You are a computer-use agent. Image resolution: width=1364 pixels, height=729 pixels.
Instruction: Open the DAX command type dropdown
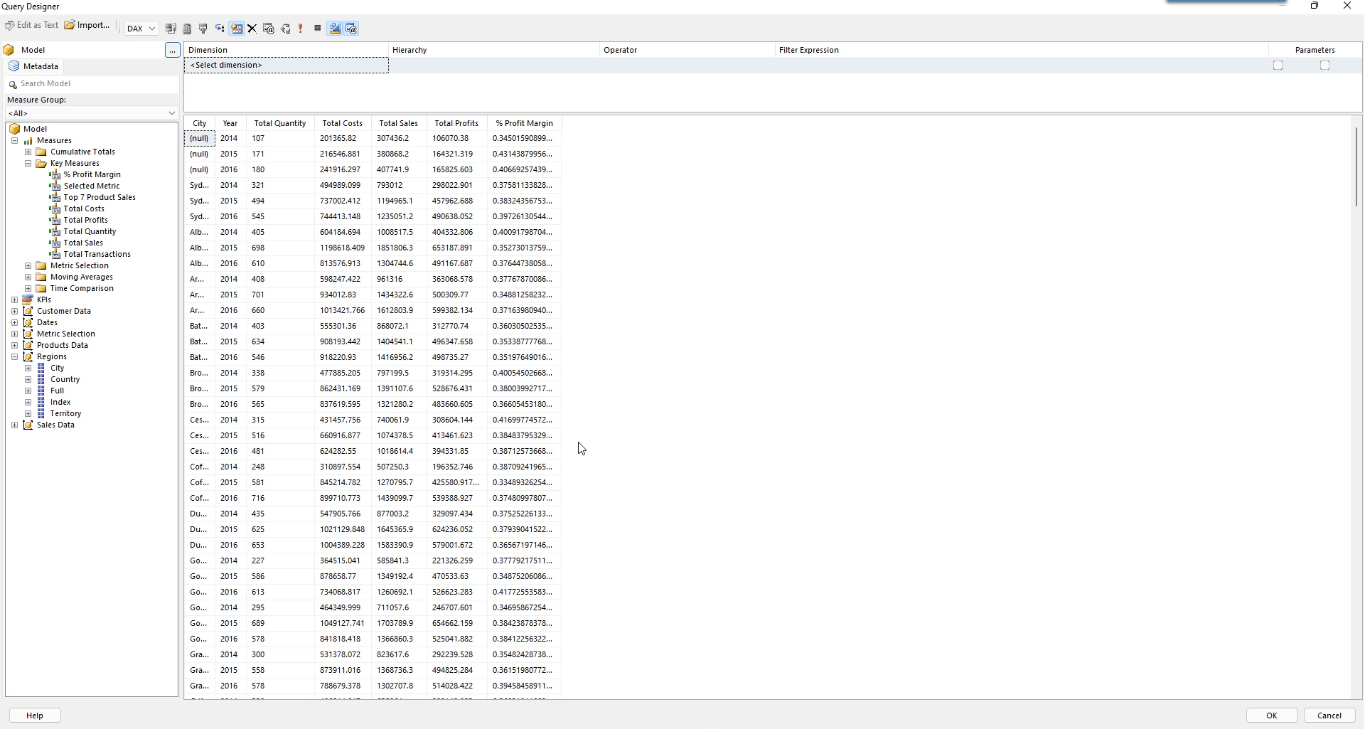tap(141, 28)
